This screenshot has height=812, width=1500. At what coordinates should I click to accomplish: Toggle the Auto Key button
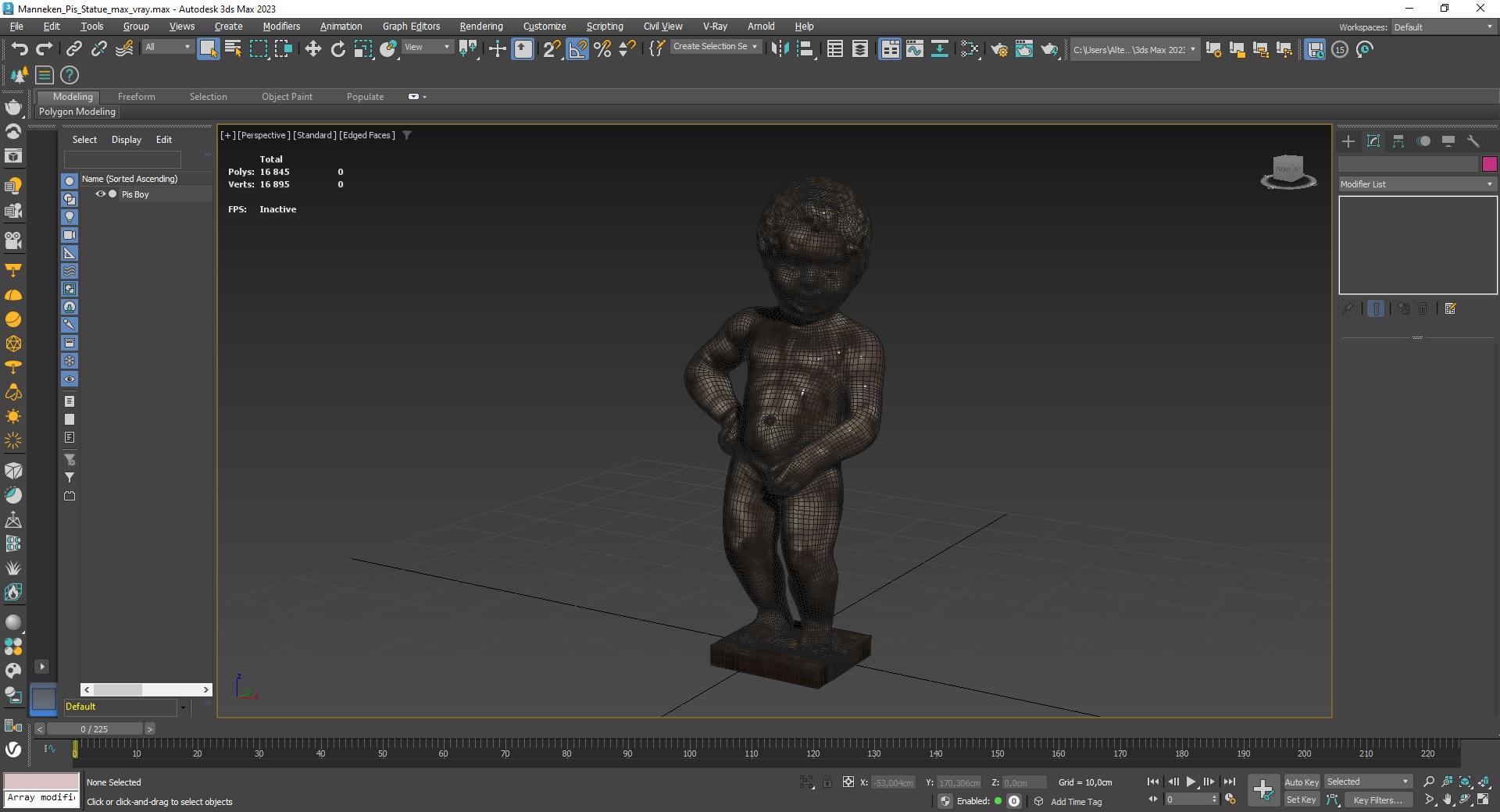(x=1302, y=782)
